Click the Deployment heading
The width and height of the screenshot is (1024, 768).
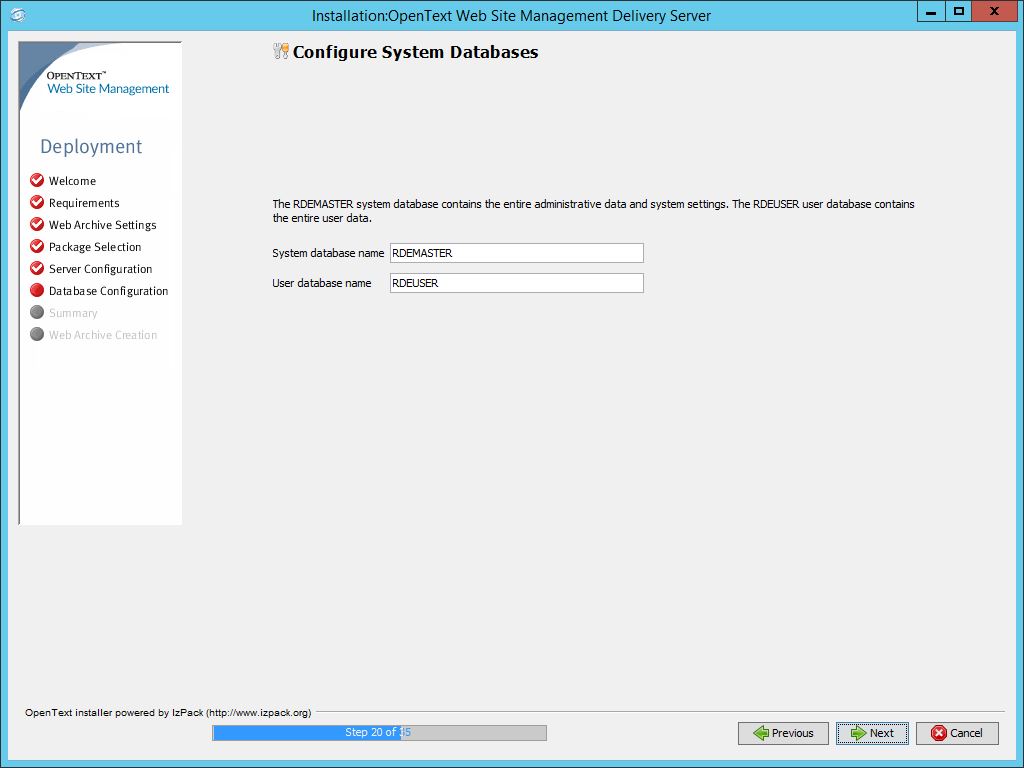coord(91,146)
